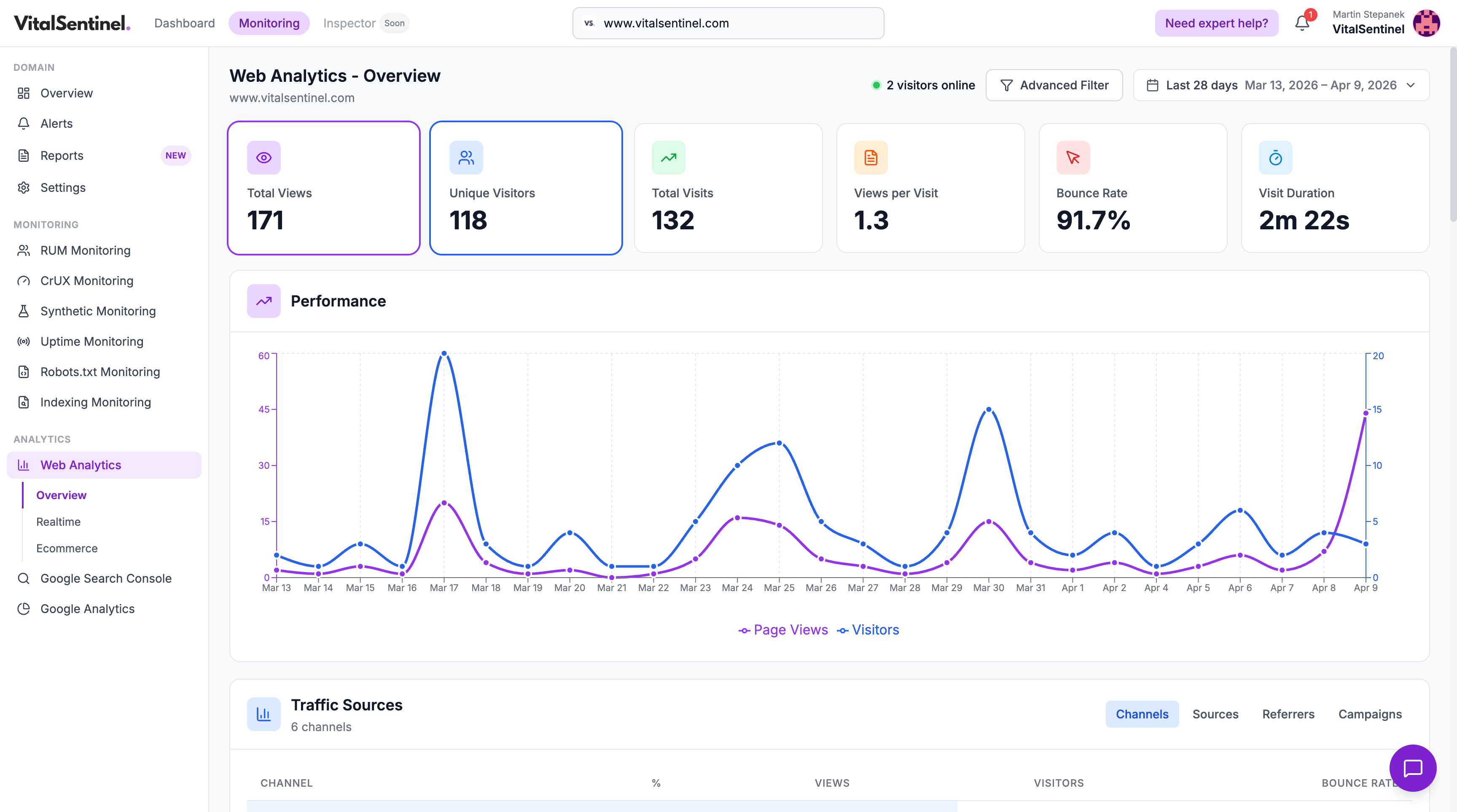Toggle the Visitors series in chart legend
Screen dimensions: 1457x812
[868, 629]
